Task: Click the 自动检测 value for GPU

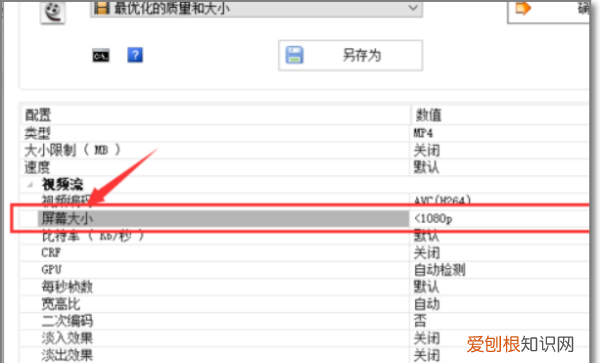Action: click(439, 270)
